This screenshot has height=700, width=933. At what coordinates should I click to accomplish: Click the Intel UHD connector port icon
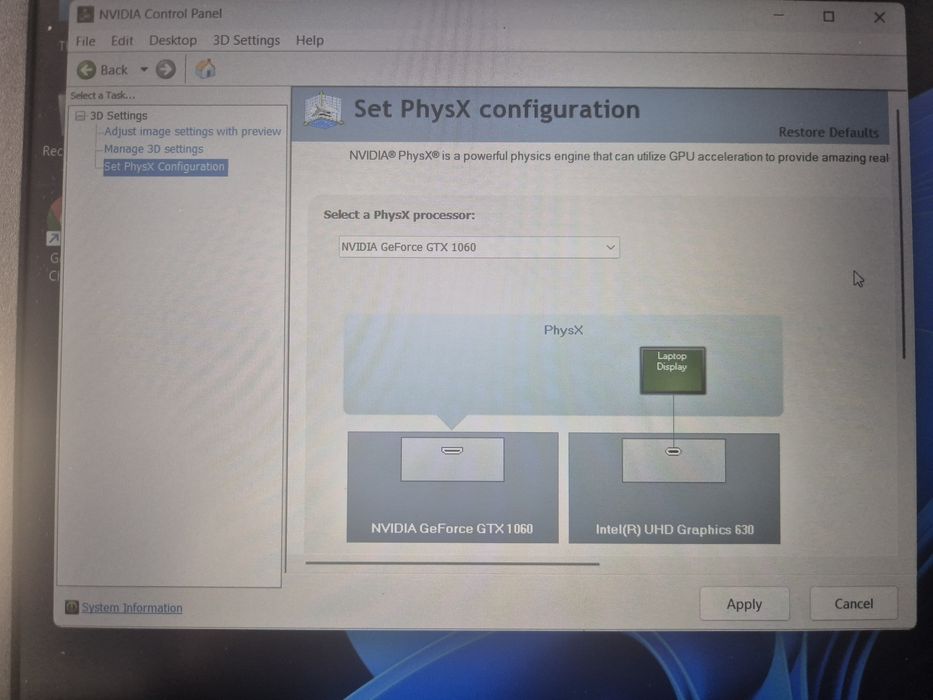click(x=673, y=452)
